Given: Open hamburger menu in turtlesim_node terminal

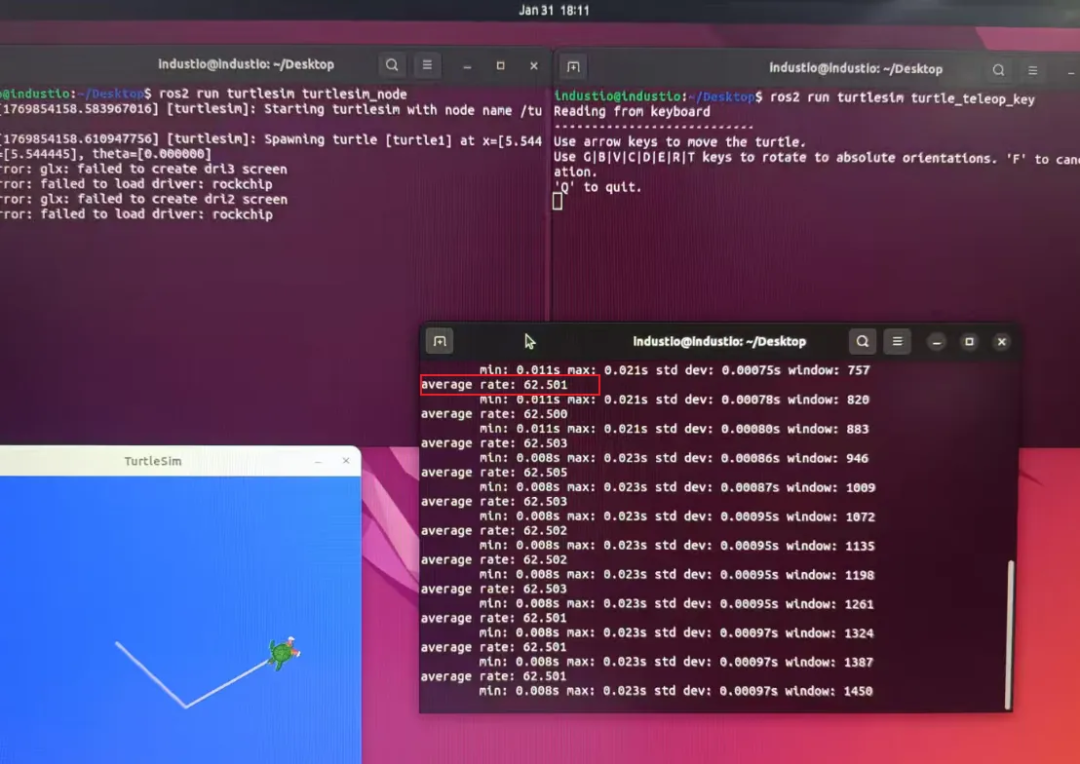Looking at the screenshot, I should point(427,65).
